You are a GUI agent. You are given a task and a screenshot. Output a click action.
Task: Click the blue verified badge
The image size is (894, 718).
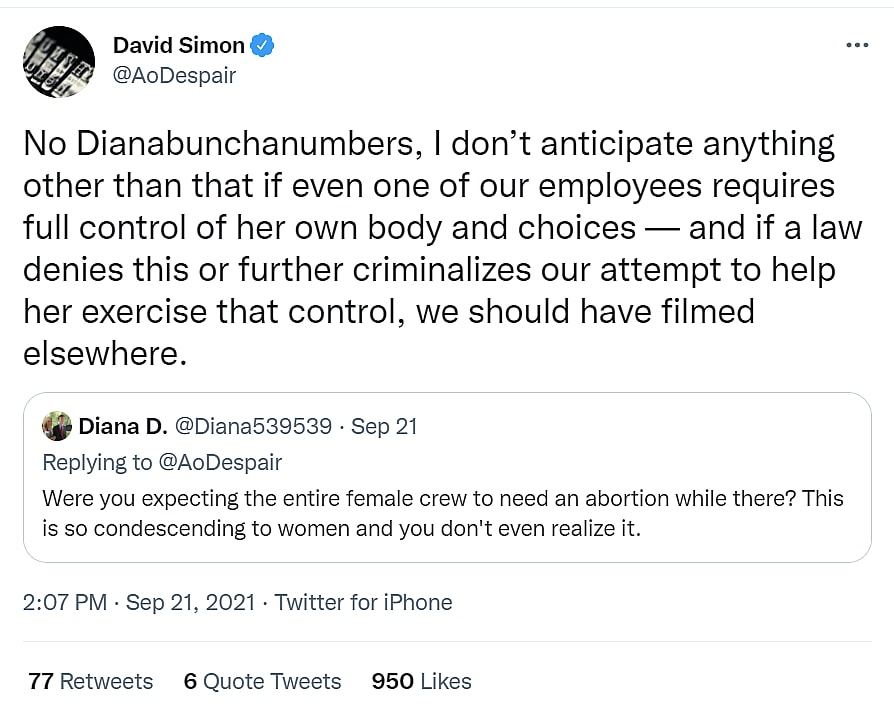(x=263, y=45)
